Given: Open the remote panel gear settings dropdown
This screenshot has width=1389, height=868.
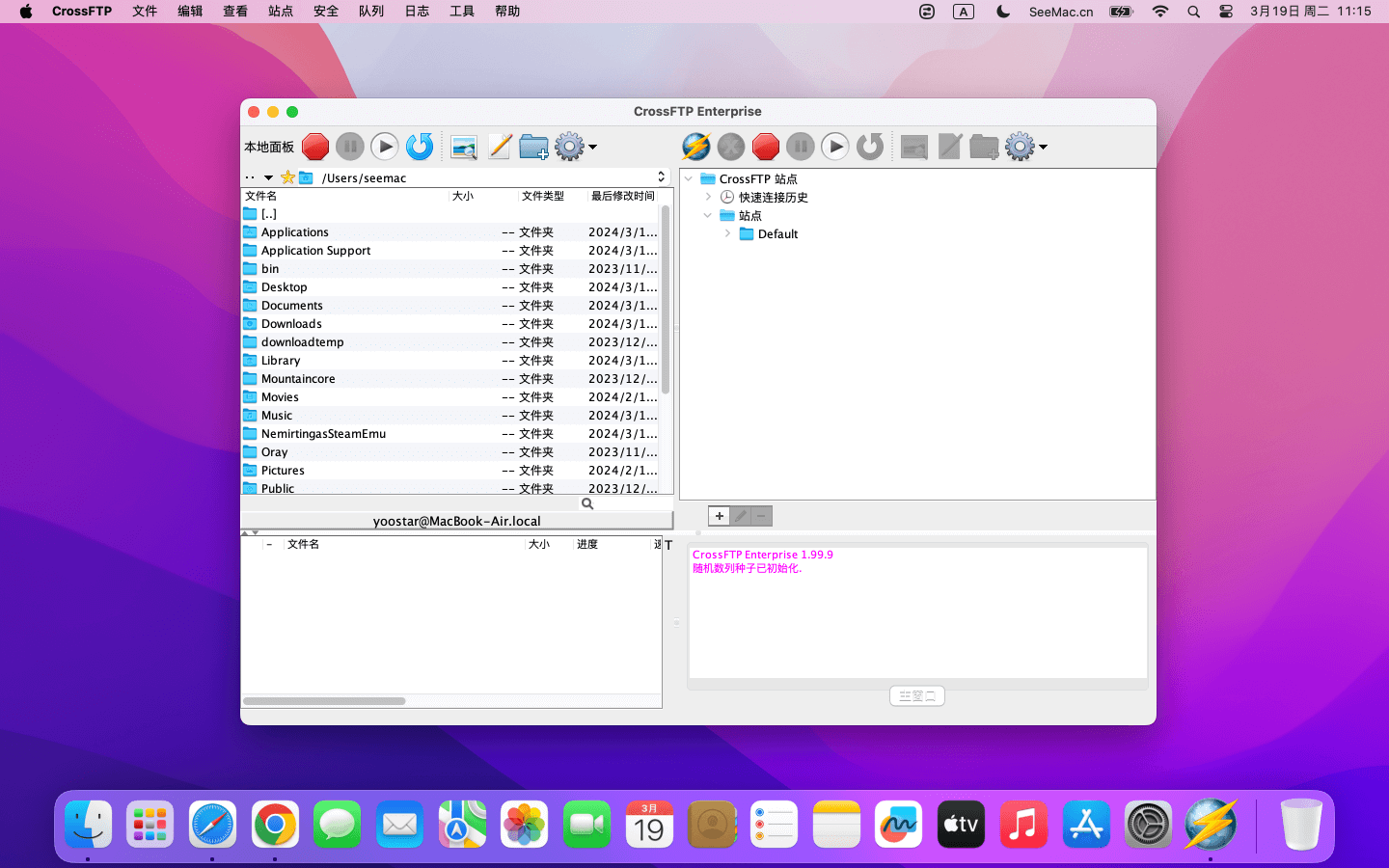Looking at the screenshot, I should (x=1026, y=147).
